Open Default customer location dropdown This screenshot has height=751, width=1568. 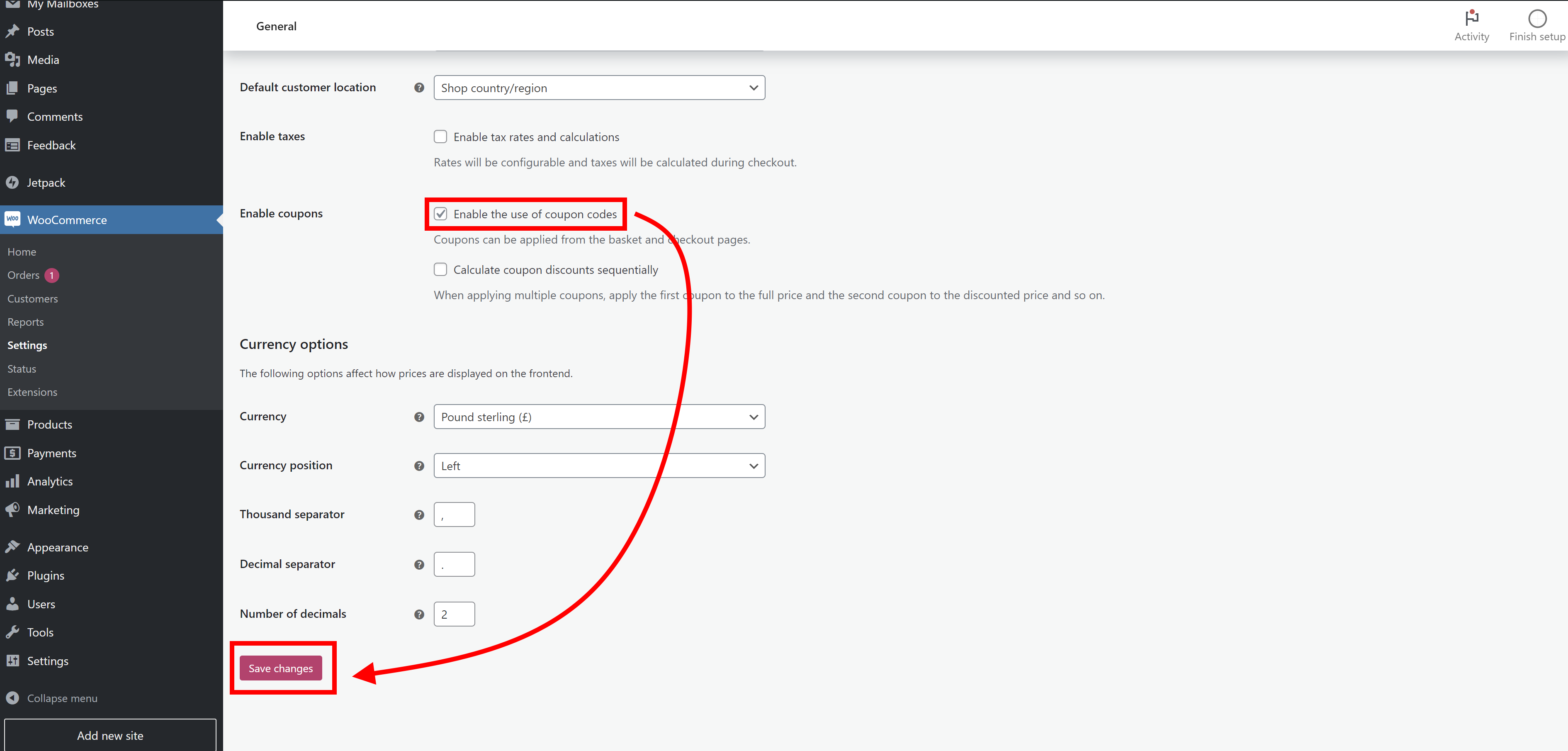coord(599,88)
